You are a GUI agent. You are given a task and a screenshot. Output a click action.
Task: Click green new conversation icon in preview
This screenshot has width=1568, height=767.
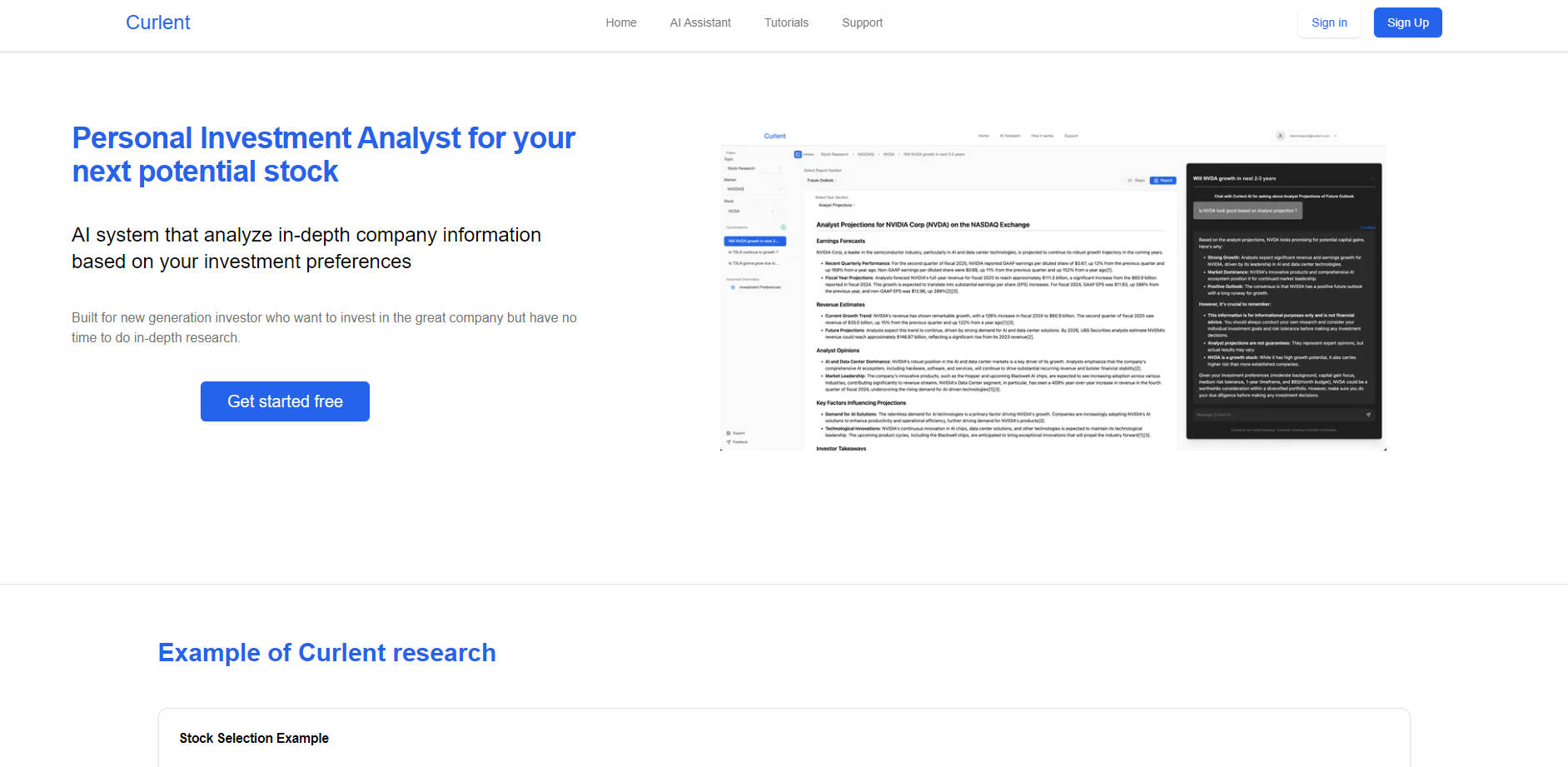coord(783,227)
